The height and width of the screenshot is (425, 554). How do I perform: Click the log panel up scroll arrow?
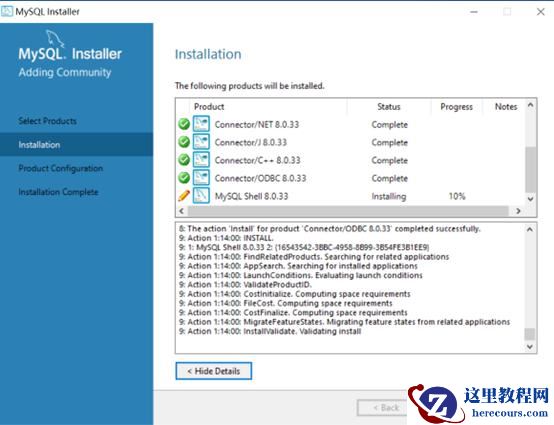coord(530,230)
